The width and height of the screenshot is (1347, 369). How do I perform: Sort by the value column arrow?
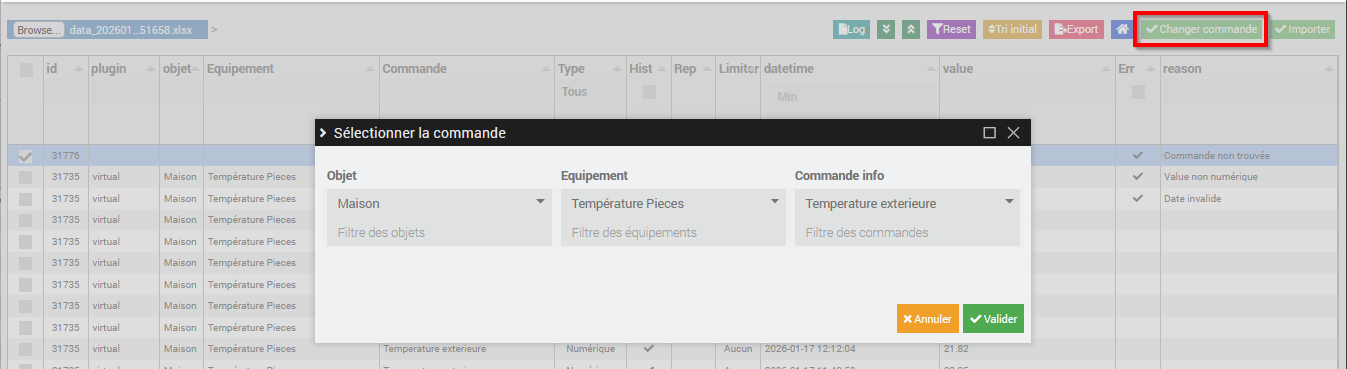tap(1107, 69)
